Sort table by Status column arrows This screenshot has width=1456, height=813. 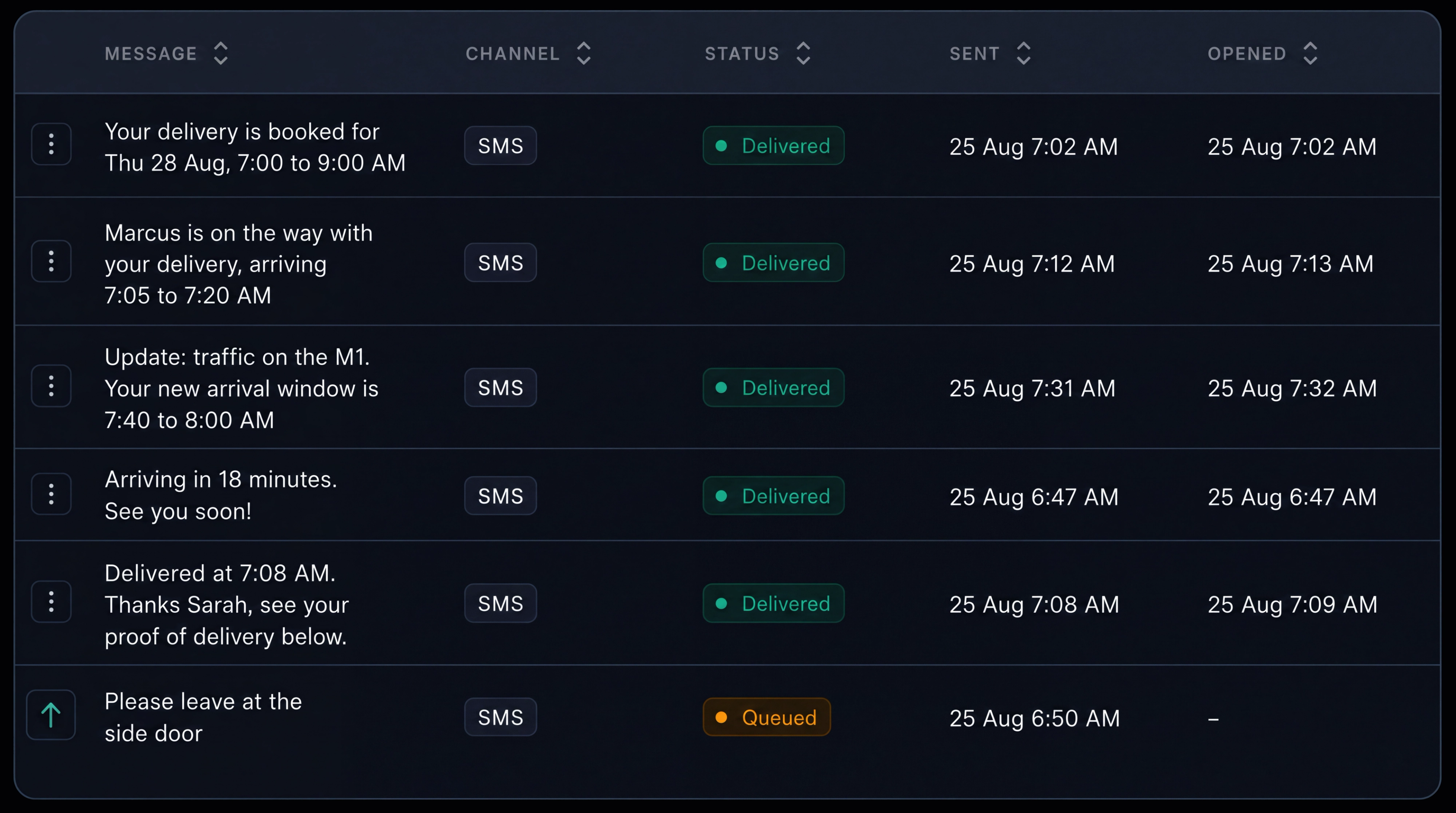[x=803, y=54]
